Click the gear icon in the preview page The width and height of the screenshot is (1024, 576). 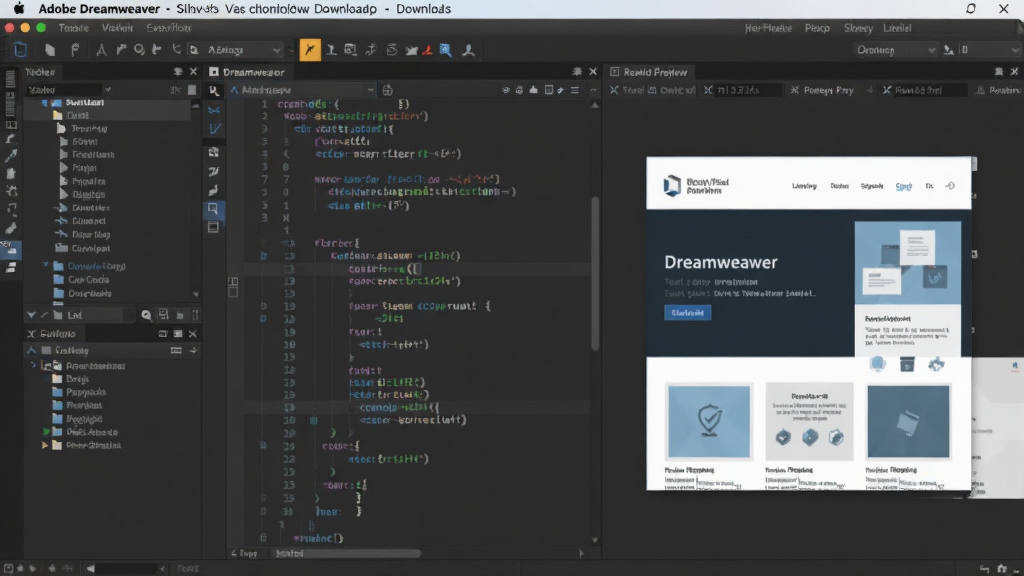click(936, 364)
